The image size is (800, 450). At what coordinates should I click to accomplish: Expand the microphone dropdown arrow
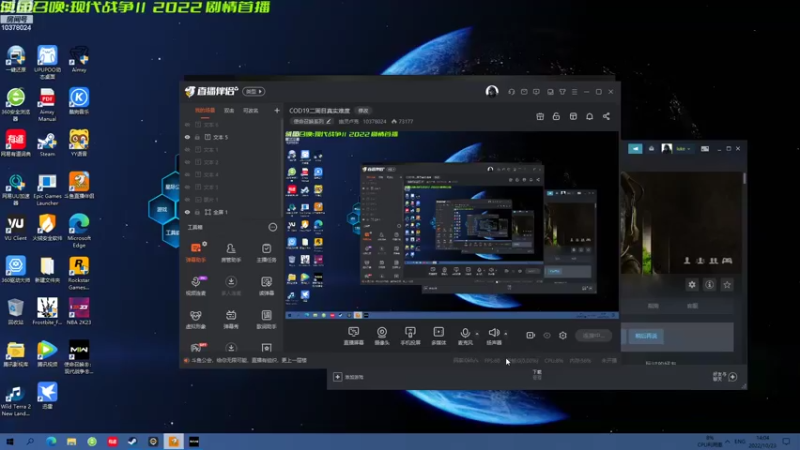tap(477, 334)
